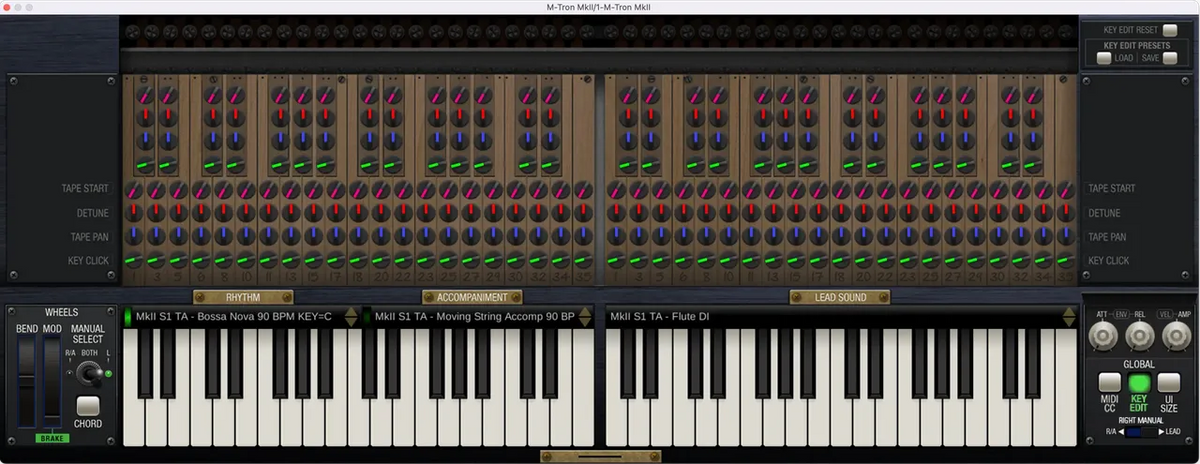Click the Global label above MIDI CC

tap(1139, 364)
